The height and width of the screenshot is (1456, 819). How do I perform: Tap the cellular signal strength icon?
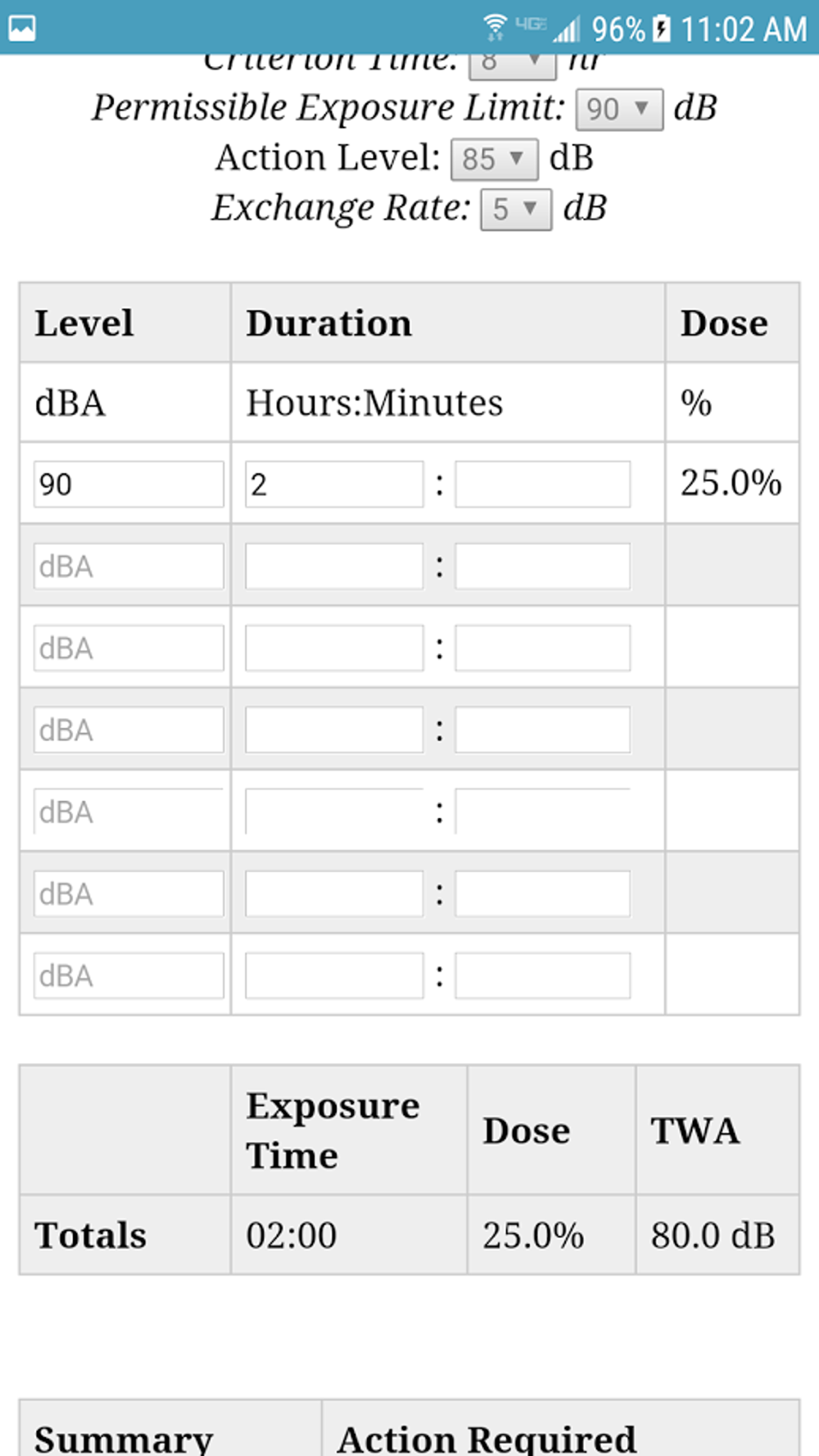tap(567, 30)
